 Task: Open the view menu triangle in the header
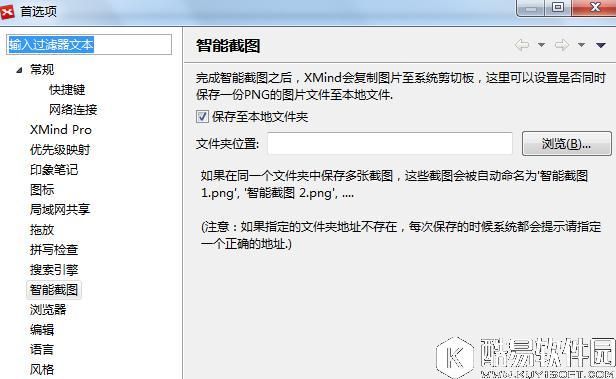(x=601, y=45)
